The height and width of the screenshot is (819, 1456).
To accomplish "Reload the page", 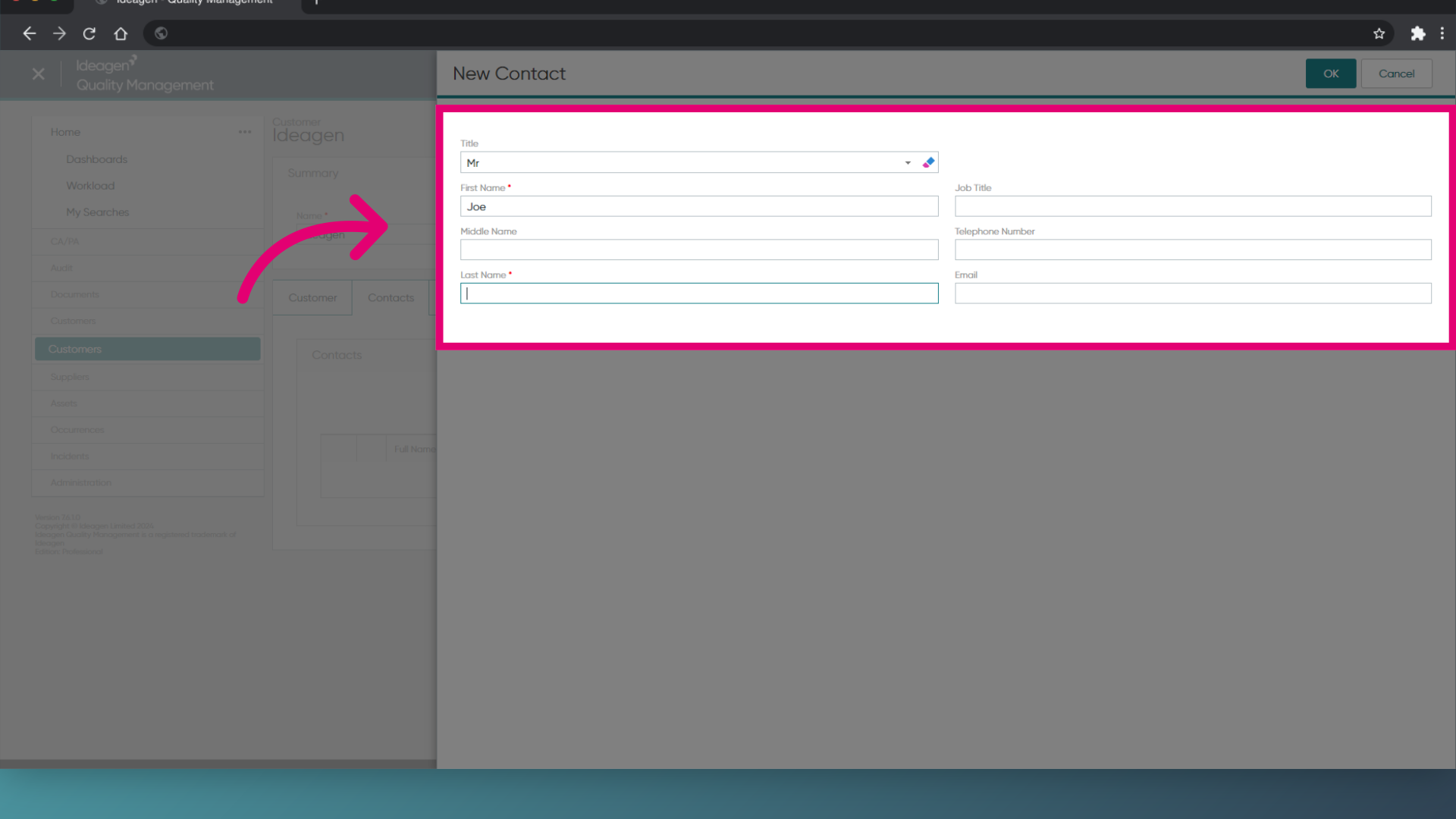I will pyautogui.click(x=89, y=33).
